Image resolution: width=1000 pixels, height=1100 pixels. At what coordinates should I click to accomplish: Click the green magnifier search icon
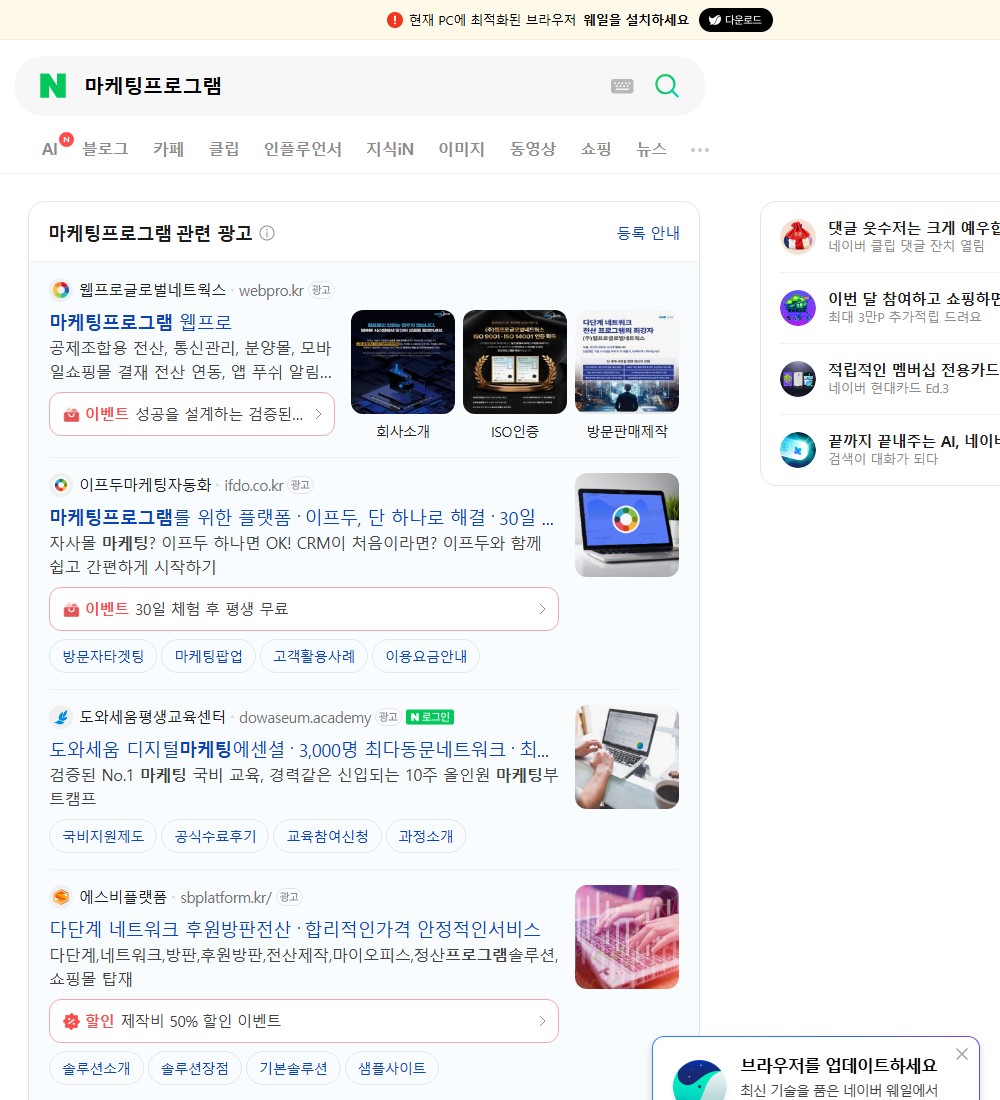667,86
